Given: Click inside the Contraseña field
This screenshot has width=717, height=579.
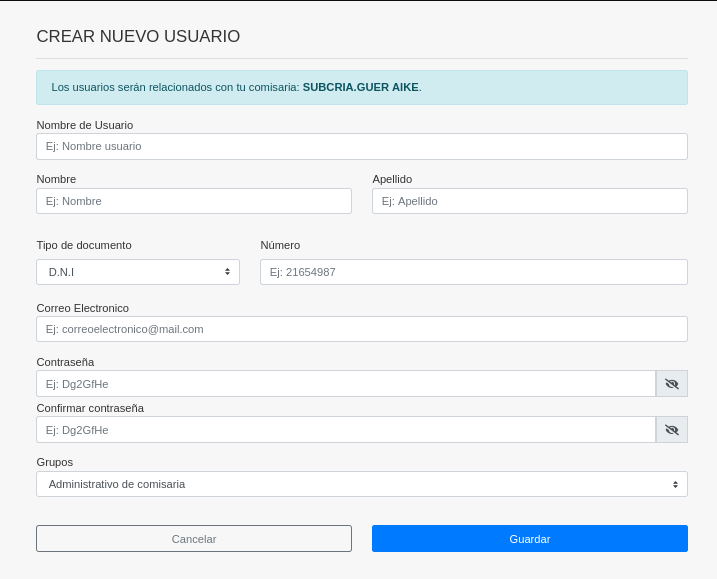Looking at the screenshot, I should (x=346, y=384).
